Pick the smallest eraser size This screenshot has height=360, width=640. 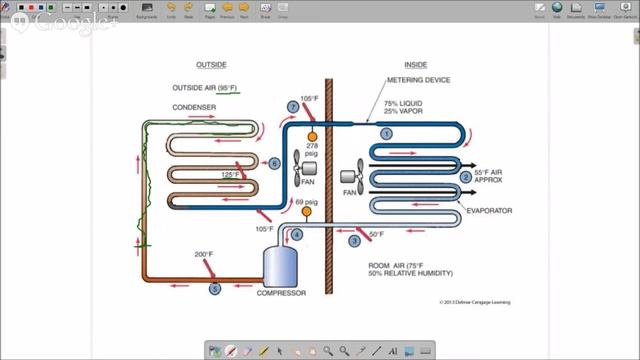tap(104, 7)
